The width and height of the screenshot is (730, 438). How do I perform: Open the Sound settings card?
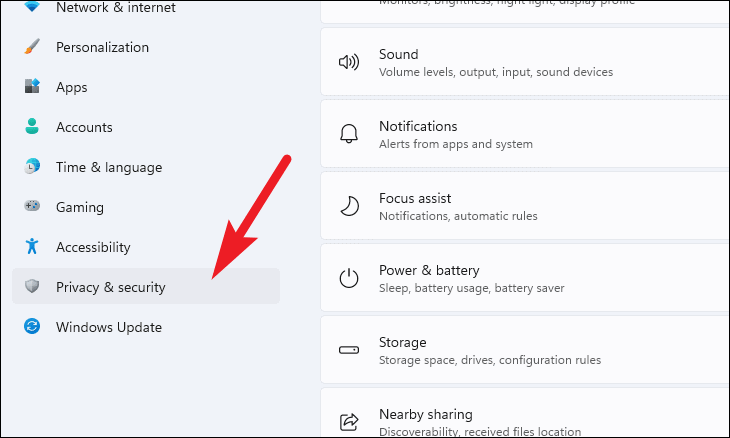tap(525, 62)
